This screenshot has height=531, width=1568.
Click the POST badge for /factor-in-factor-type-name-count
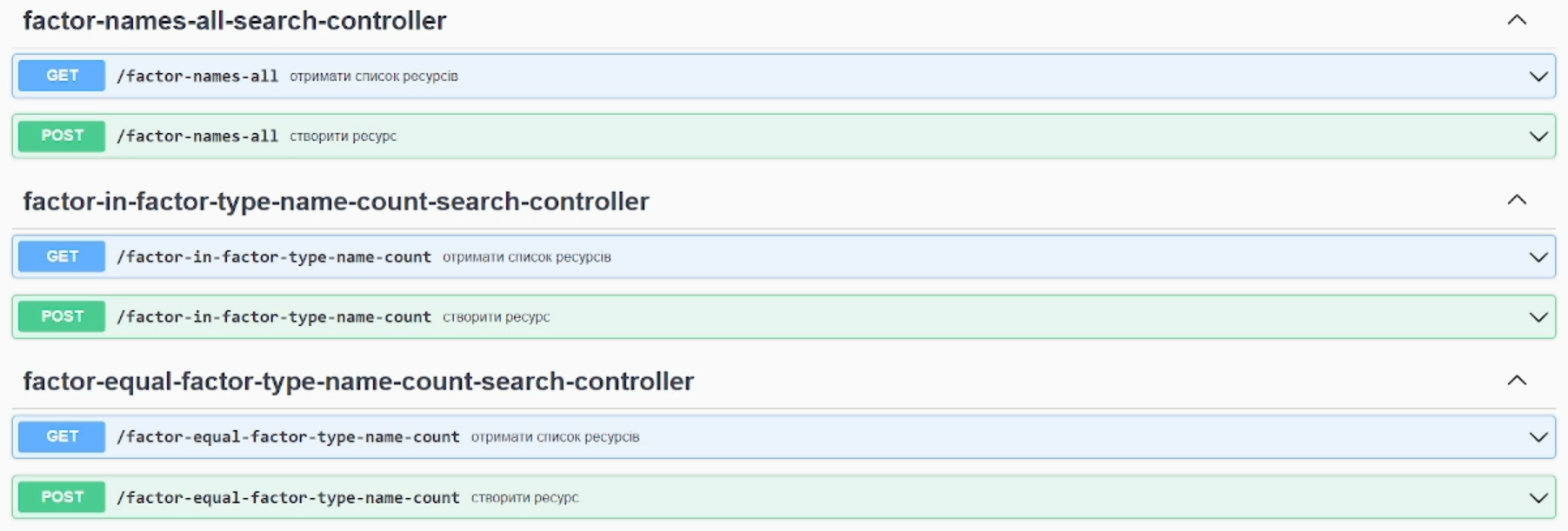pos(62,316)
